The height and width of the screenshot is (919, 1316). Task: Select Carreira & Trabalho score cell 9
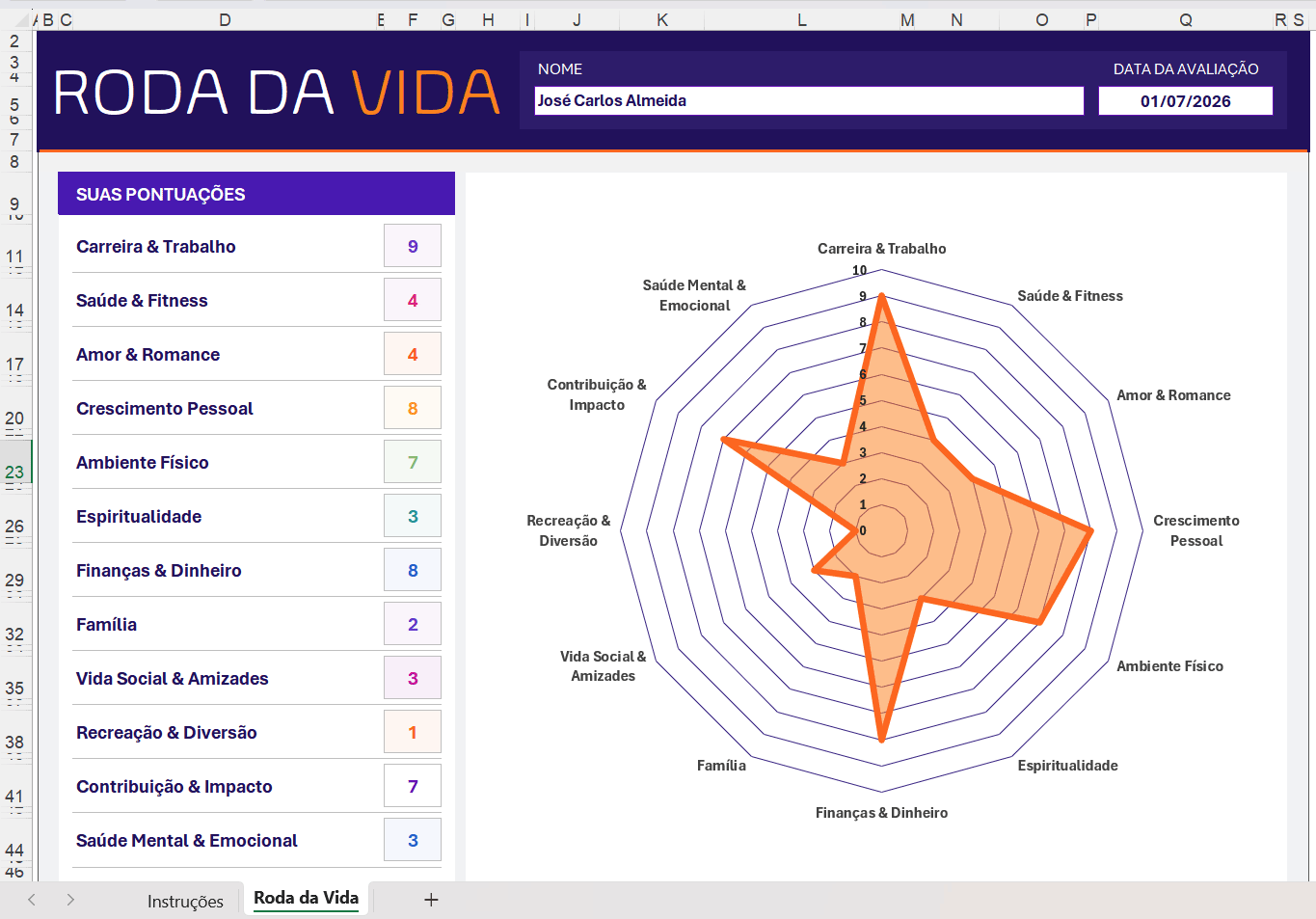click(x=413, y=246)
